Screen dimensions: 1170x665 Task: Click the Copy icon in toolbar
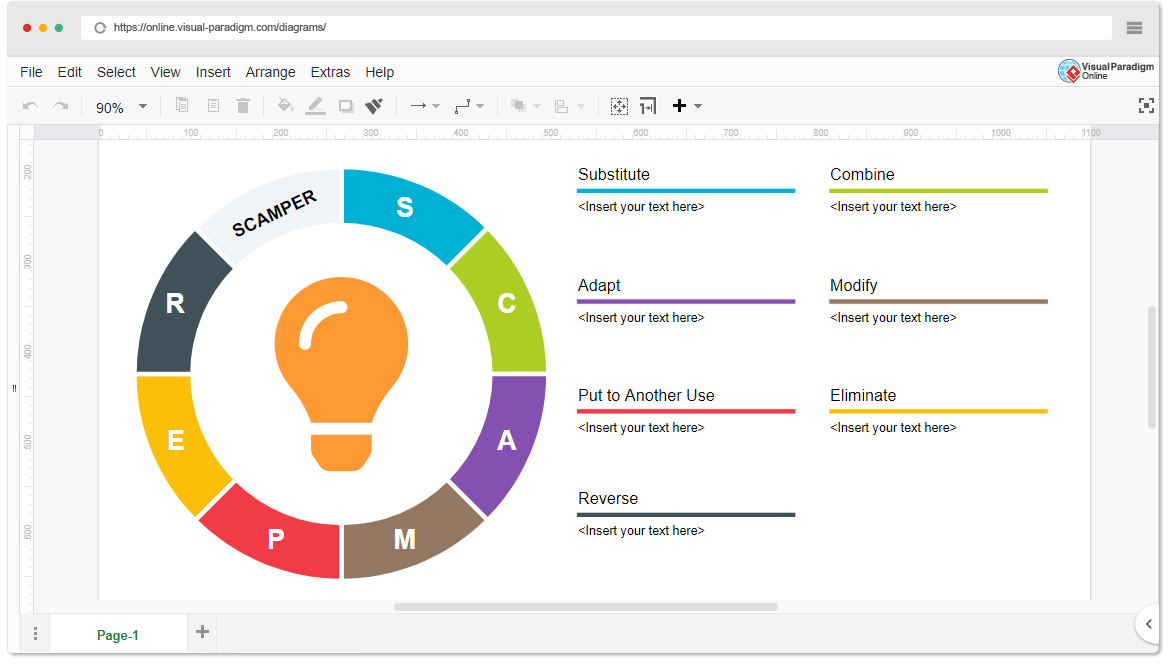182,105
